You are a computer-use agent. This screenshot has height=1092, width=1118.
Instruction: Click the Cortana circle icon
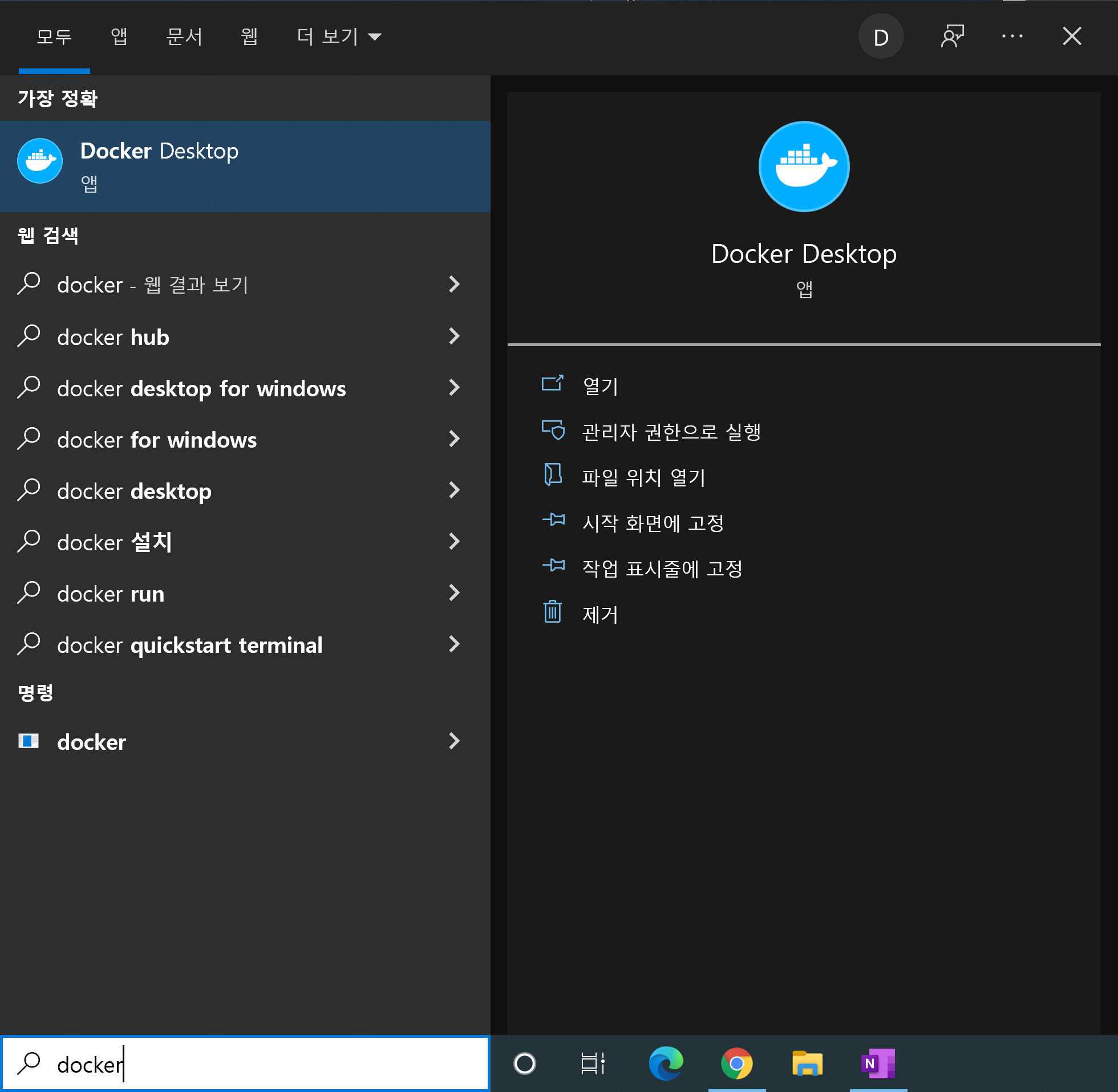click(524, 1063)
